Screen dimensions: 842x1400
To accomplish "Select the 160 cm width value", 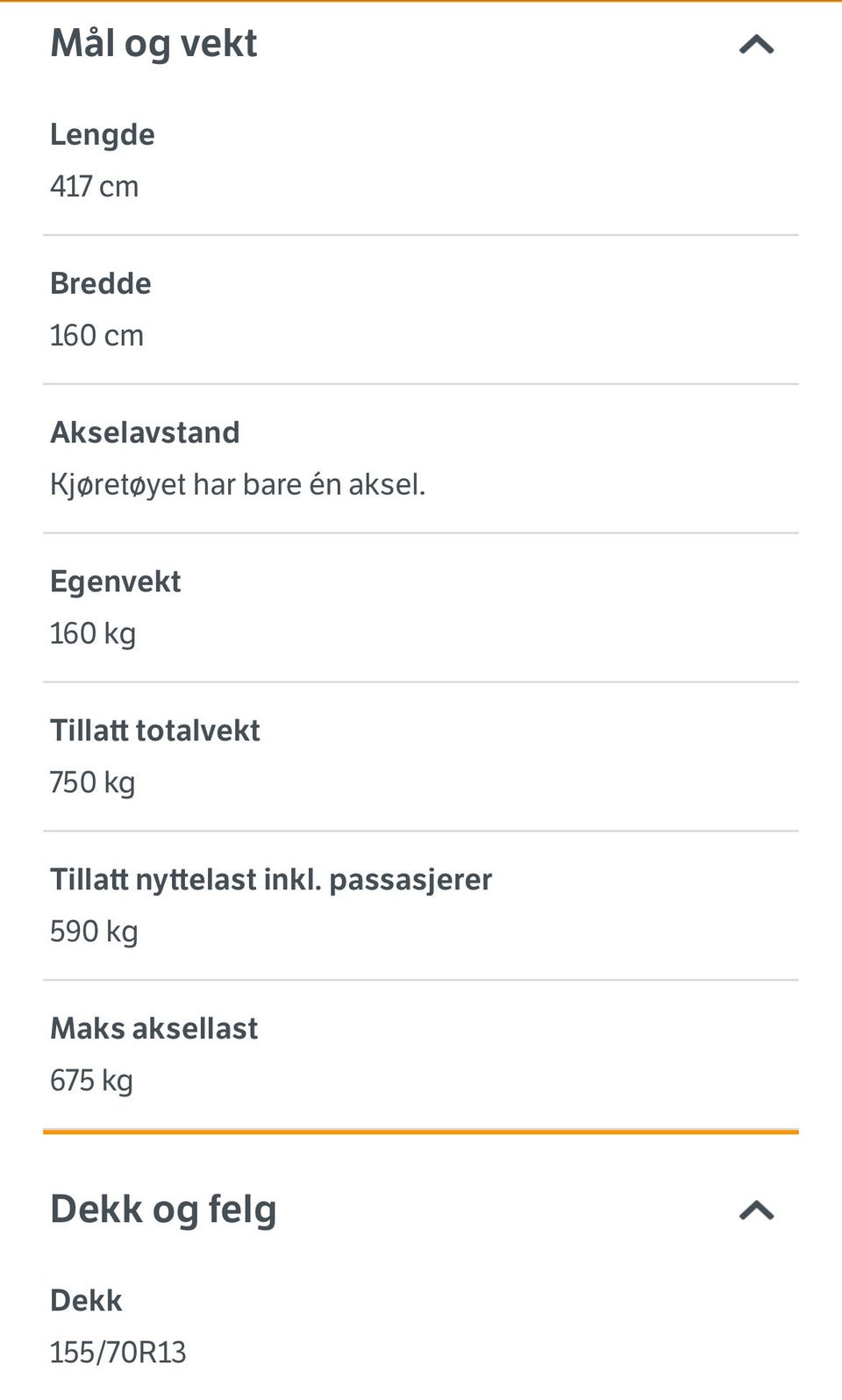I will click(96, 335).
